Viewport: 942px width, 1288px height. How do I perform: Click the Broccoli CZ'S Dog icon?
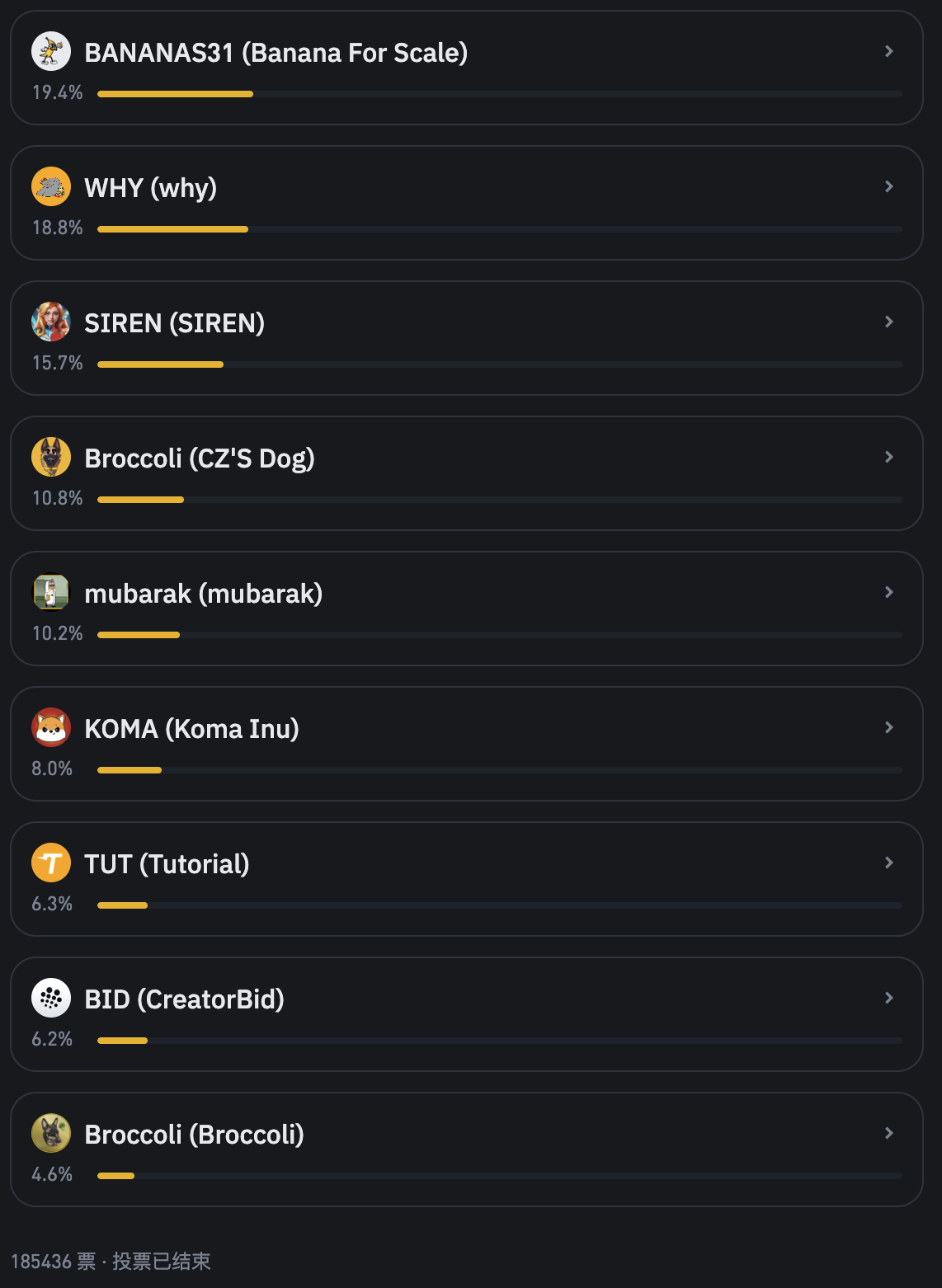51,457
